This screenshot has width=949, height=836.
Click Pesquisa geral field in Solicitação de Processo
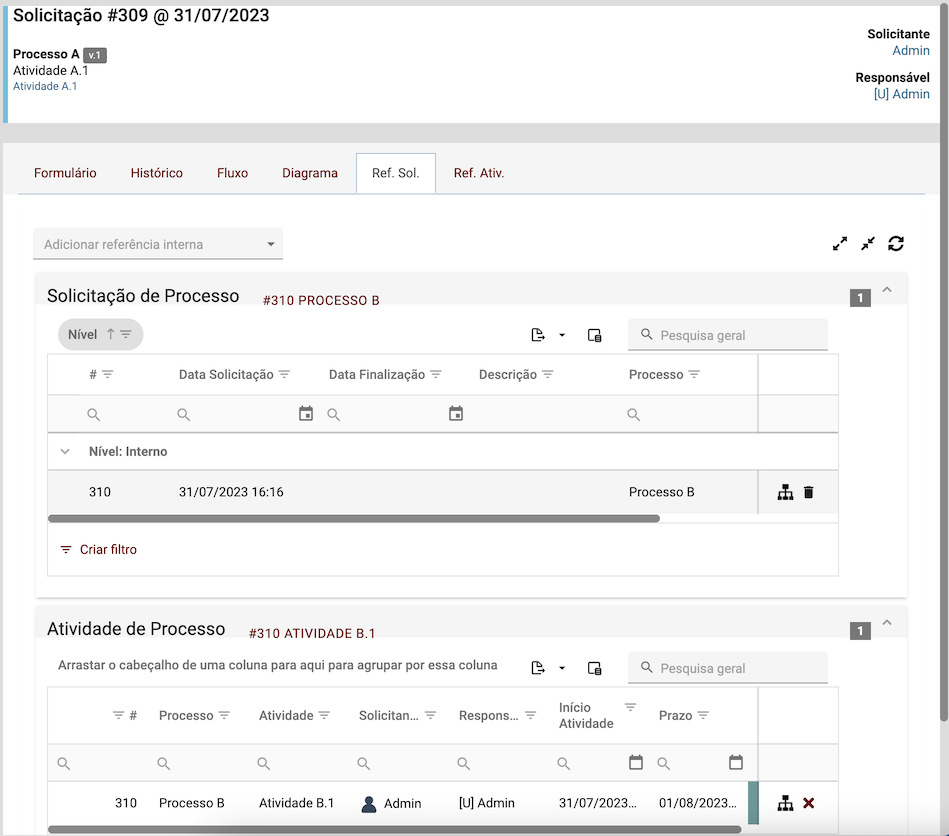[738, 335]
